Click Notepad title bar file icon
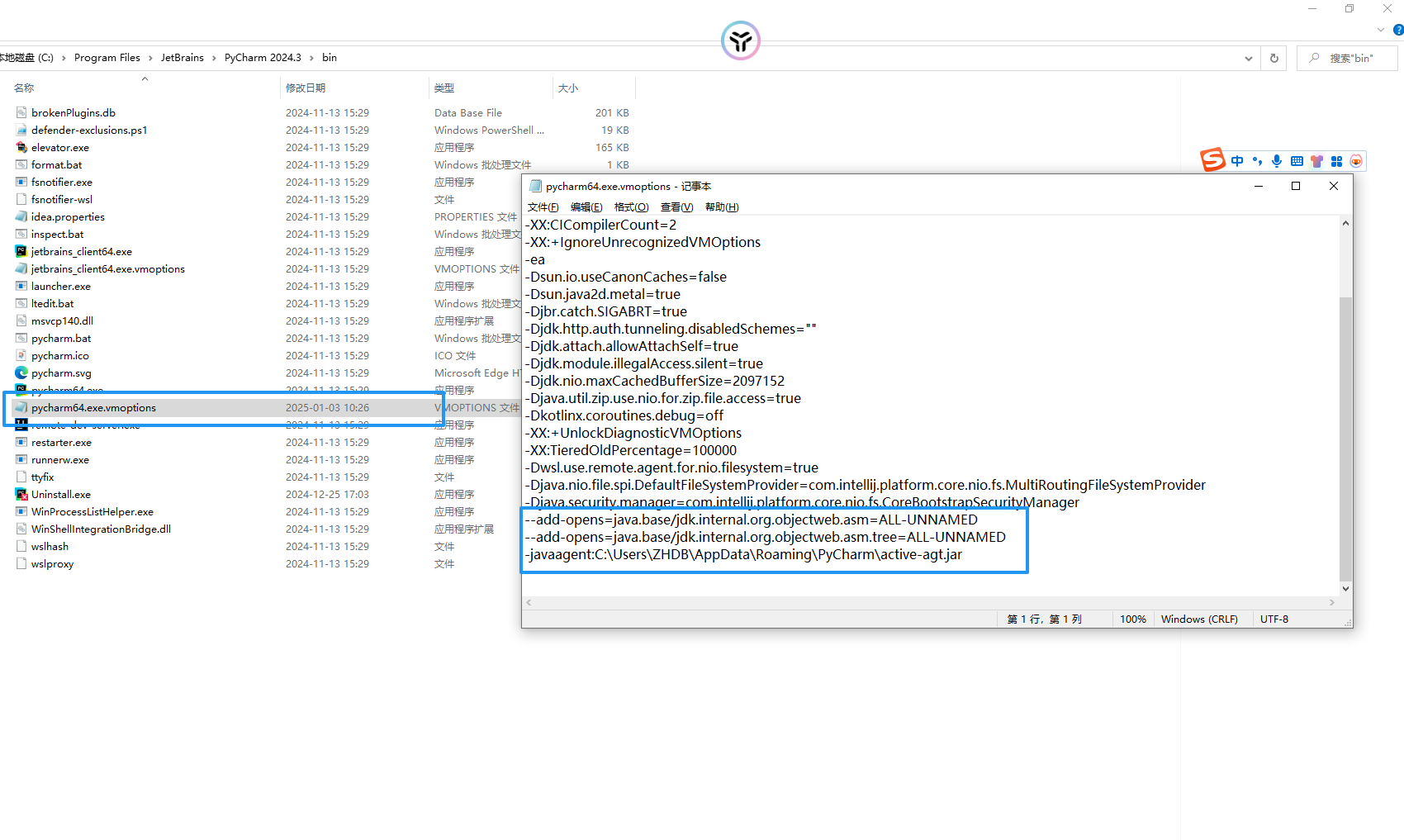 point(535,186)
